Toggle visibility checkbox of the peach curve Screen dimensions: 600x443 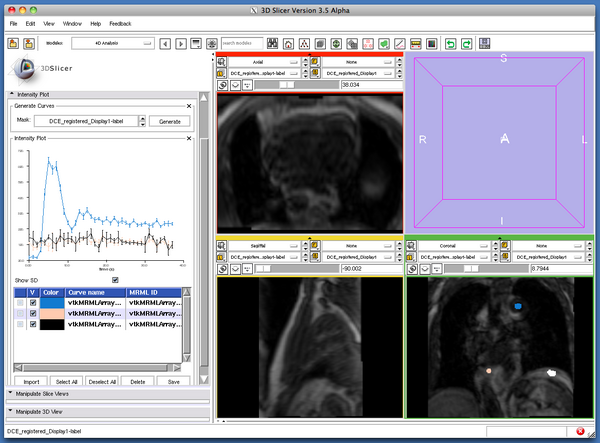tap(33, 314)
